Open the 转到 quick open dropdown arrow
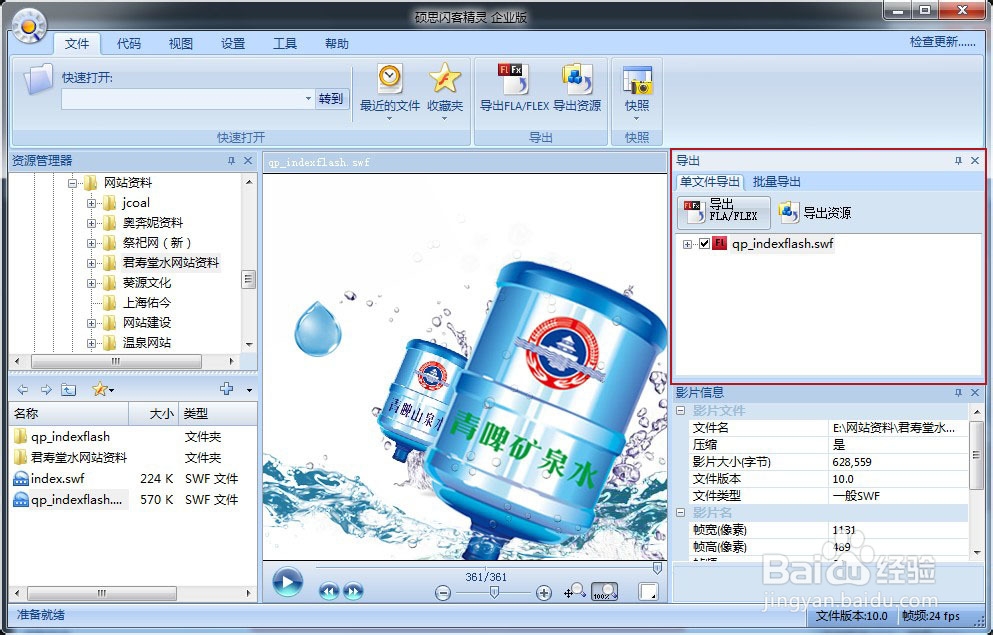The image size is (993, 635). [x=308, y=100]
